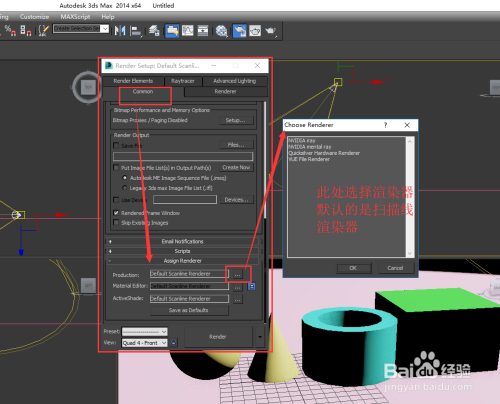Select the Renderer tab
Viewport: 500px width, 404px height.
pos(225,92)
